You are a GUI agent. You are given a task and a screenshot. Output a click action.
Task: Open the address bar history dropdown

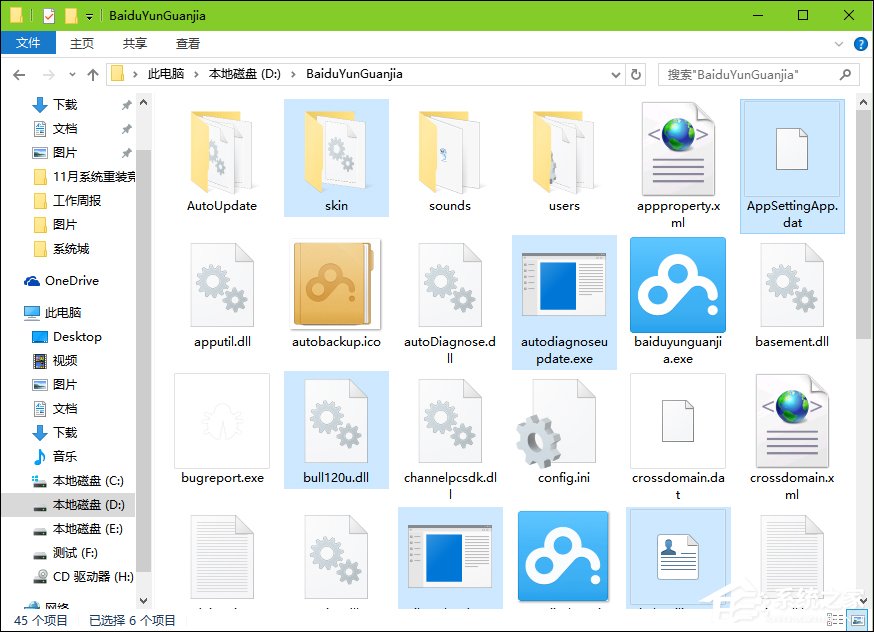[617, 74]
